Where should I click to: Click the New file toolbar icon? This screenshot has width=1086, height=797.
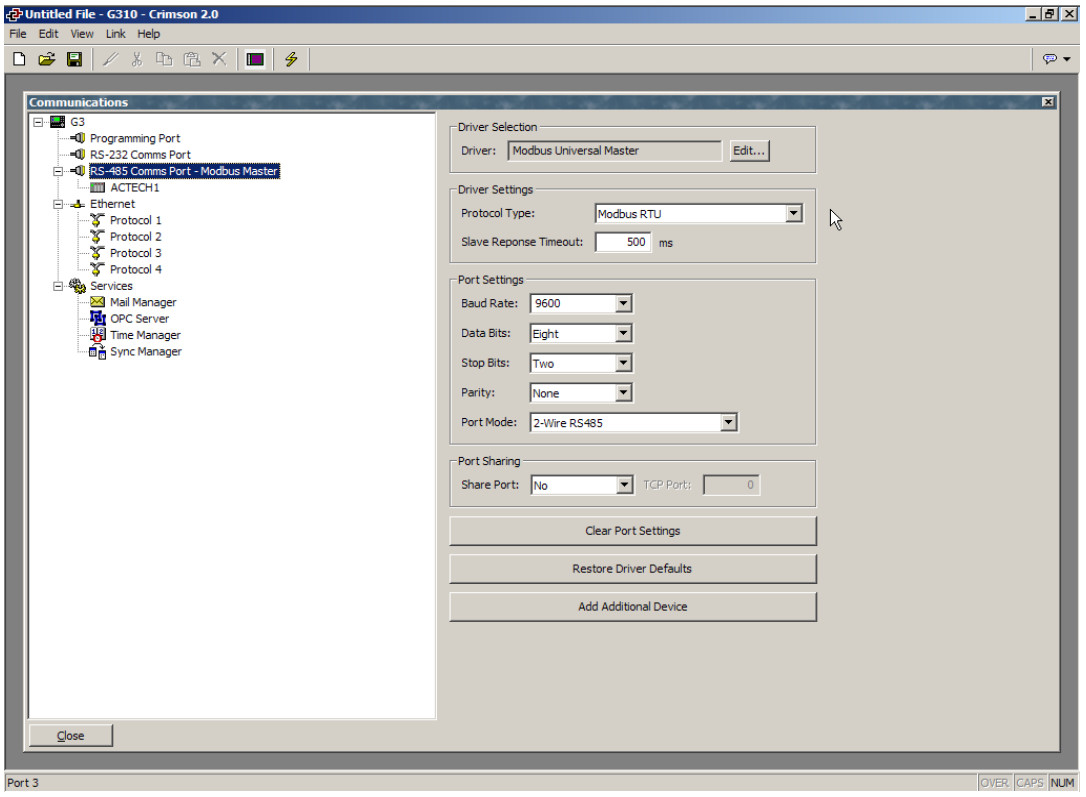[x=19, y=60]
